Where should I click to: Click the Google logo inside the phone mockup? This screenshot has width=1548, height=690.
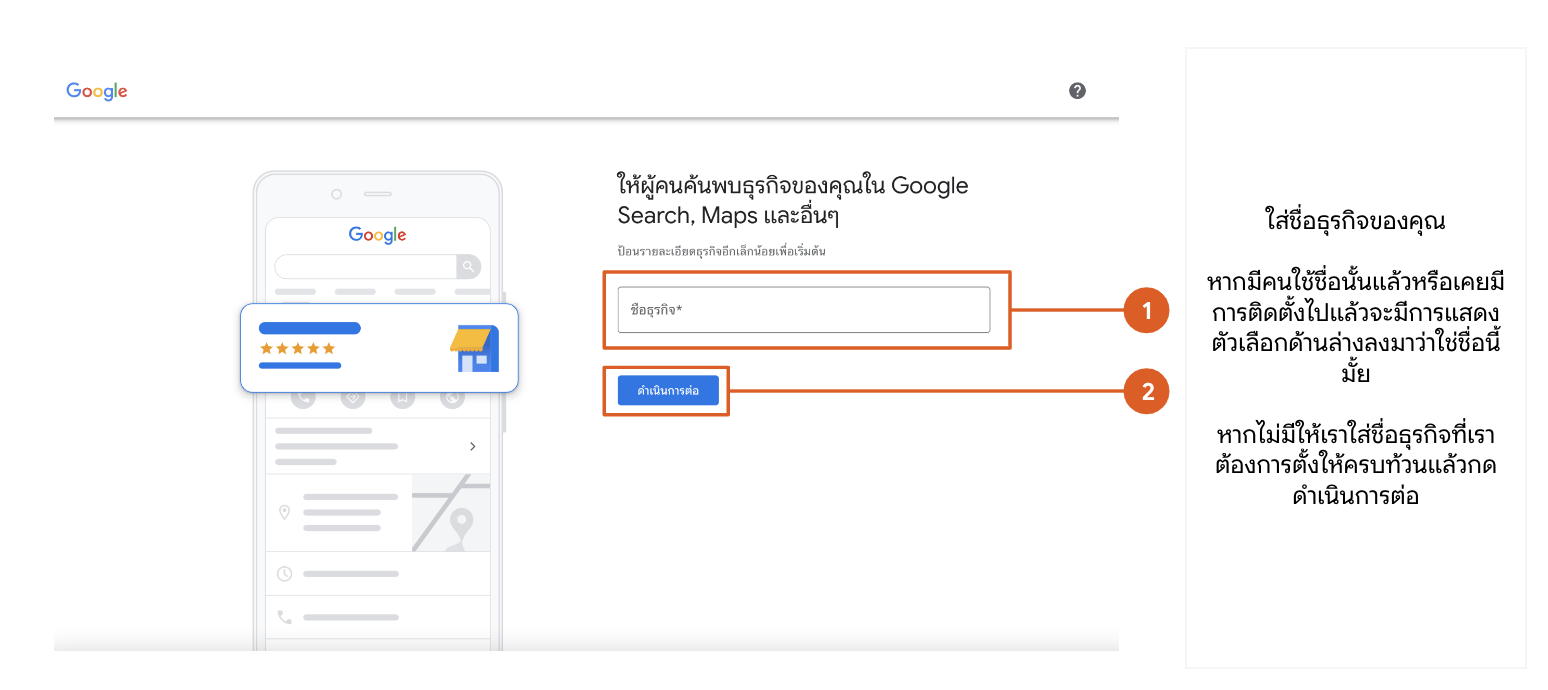point(377,235)
